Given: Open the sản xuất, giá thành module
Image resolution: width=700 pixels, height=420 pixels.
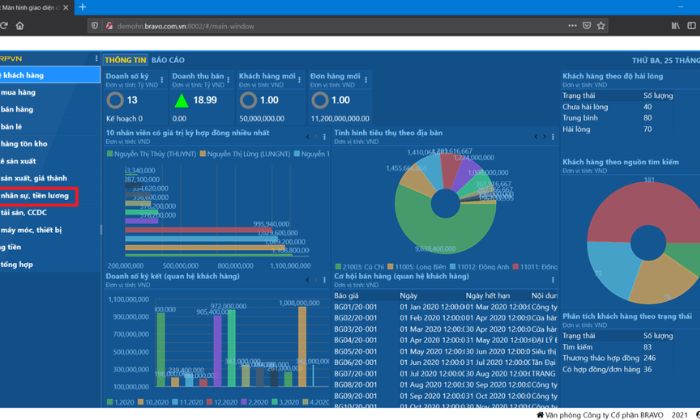Looking at the screenshot, I should [x=50, y=178].
